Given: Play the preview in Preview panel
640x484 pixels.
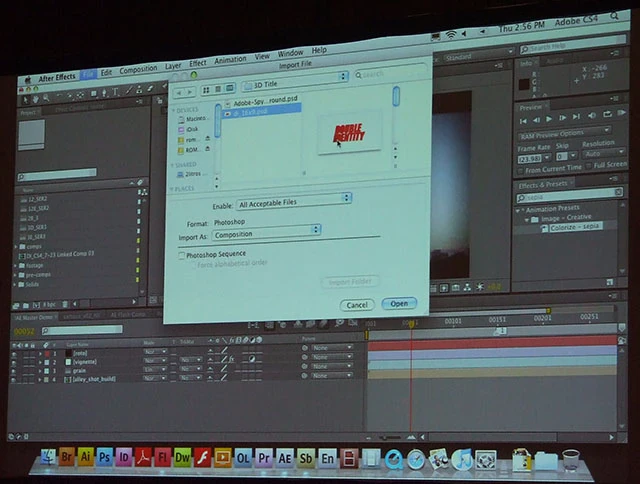Looking at the screenshot, I should [549, 119].
